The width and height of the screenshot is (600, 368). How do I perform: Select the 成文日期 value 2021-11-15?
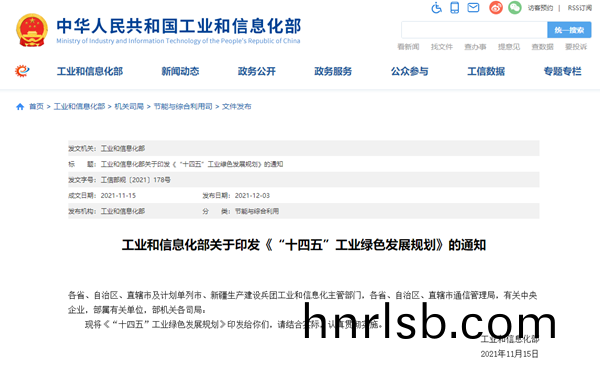pyautogui.click(x=118, y=195)
